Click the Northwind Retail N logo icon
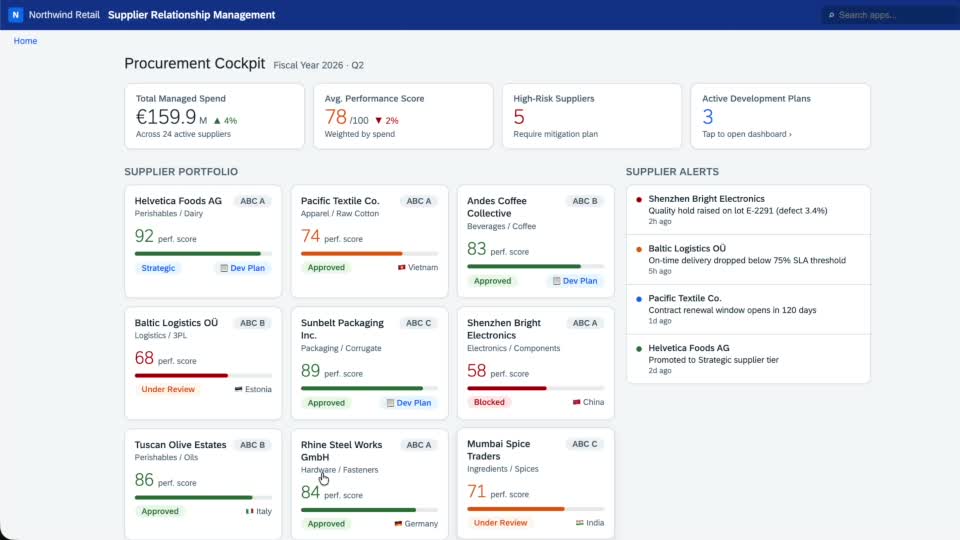Viewport: 960px width, 540px height. pos(15,15)
